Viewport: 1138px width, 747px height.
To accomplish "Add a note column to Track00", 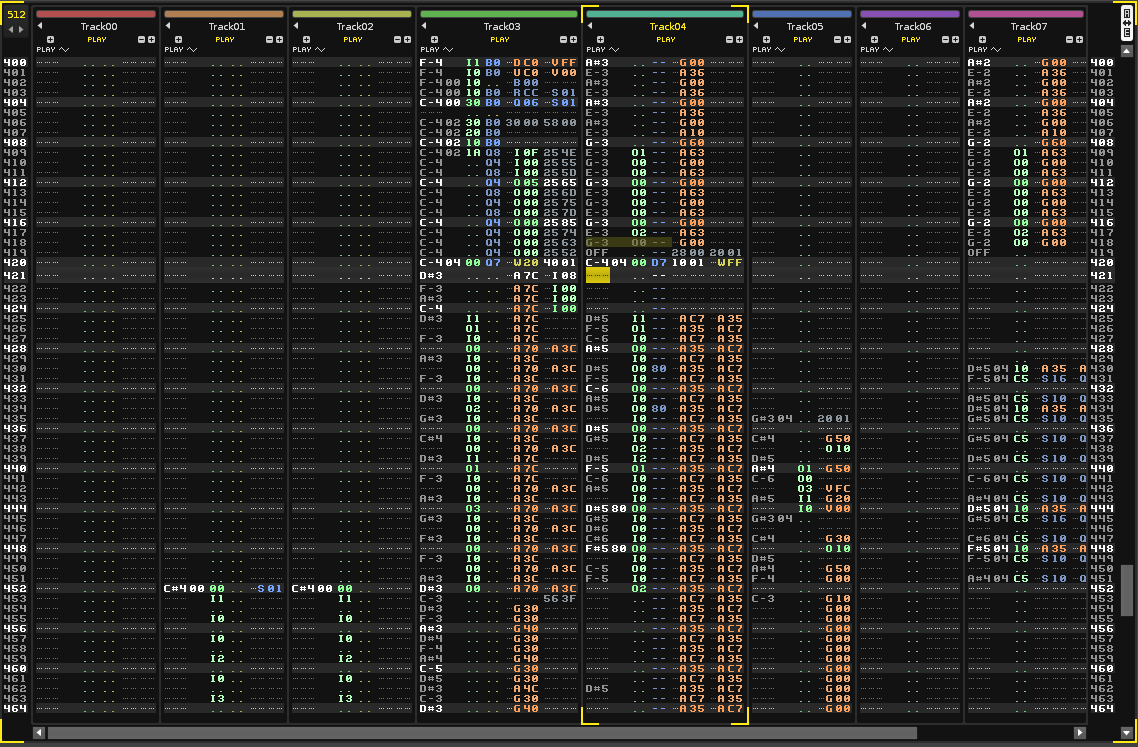I will tap(51, 39).
